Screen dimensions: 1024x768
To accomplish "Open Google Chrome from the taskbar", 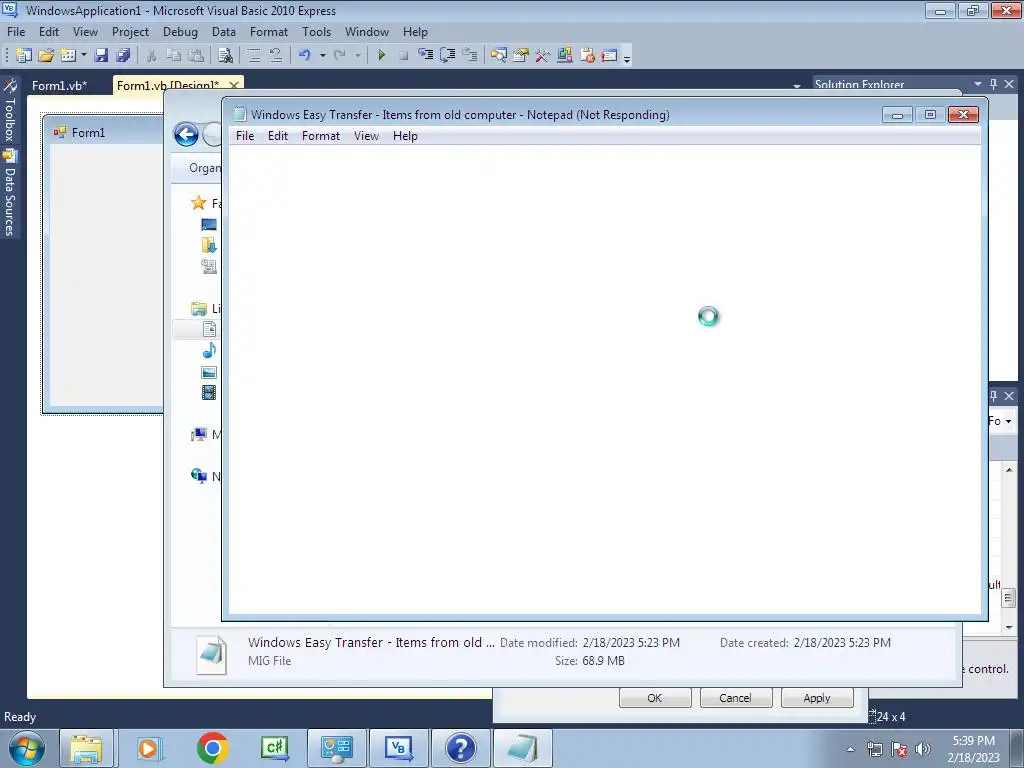I will pyautogui.click(x=213, y=748).
